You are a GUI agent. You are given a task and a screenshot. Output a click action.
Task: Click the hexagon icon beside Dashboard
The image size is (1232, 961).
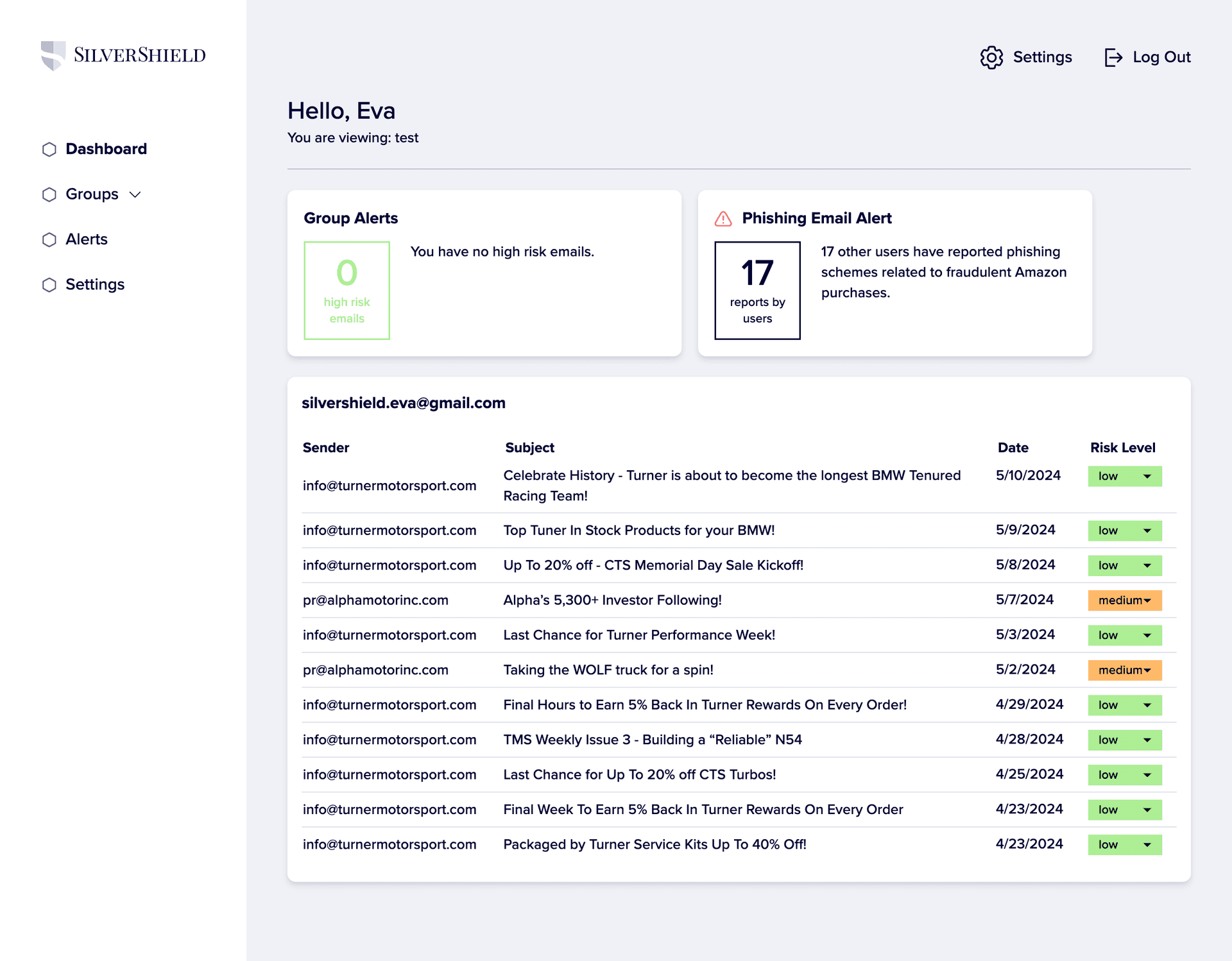click(49, 149)
